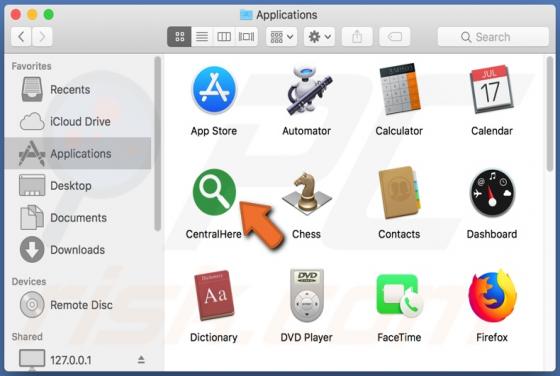Open iCloud Drive in the sidebar

78,121
